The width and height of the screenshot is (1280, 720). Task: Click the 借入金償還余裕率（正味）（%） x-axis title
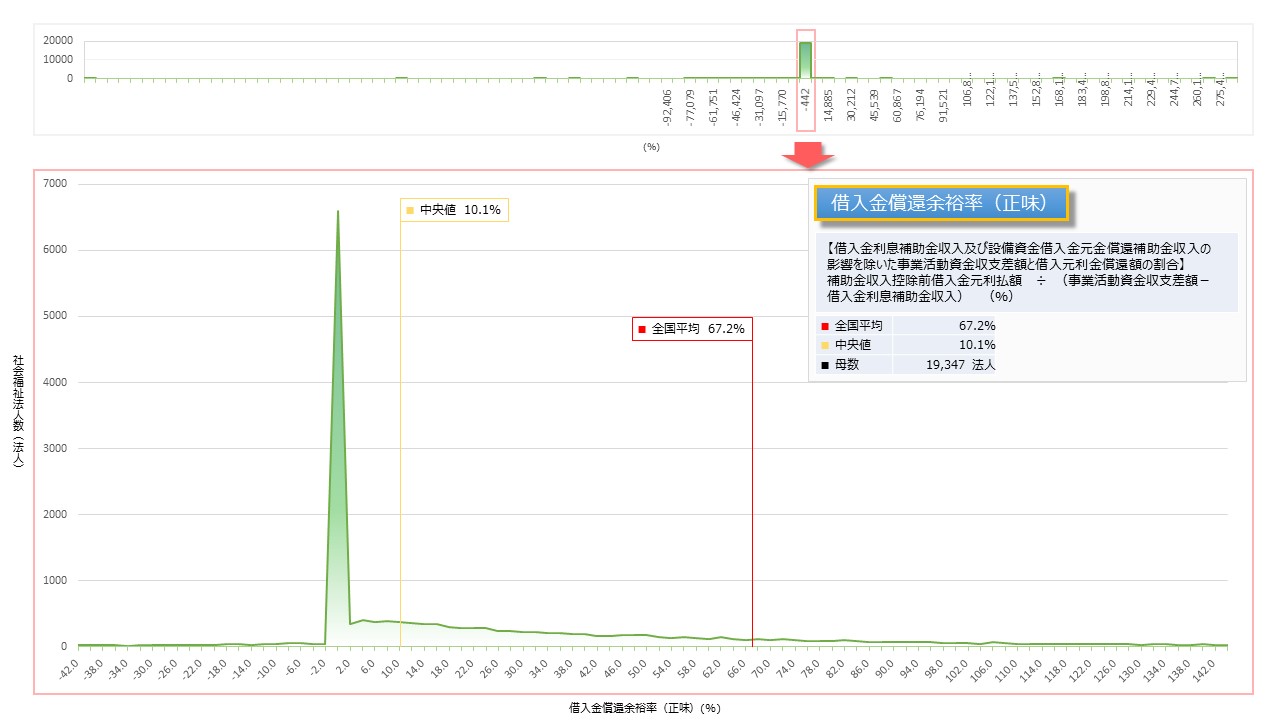pos(645,707)
